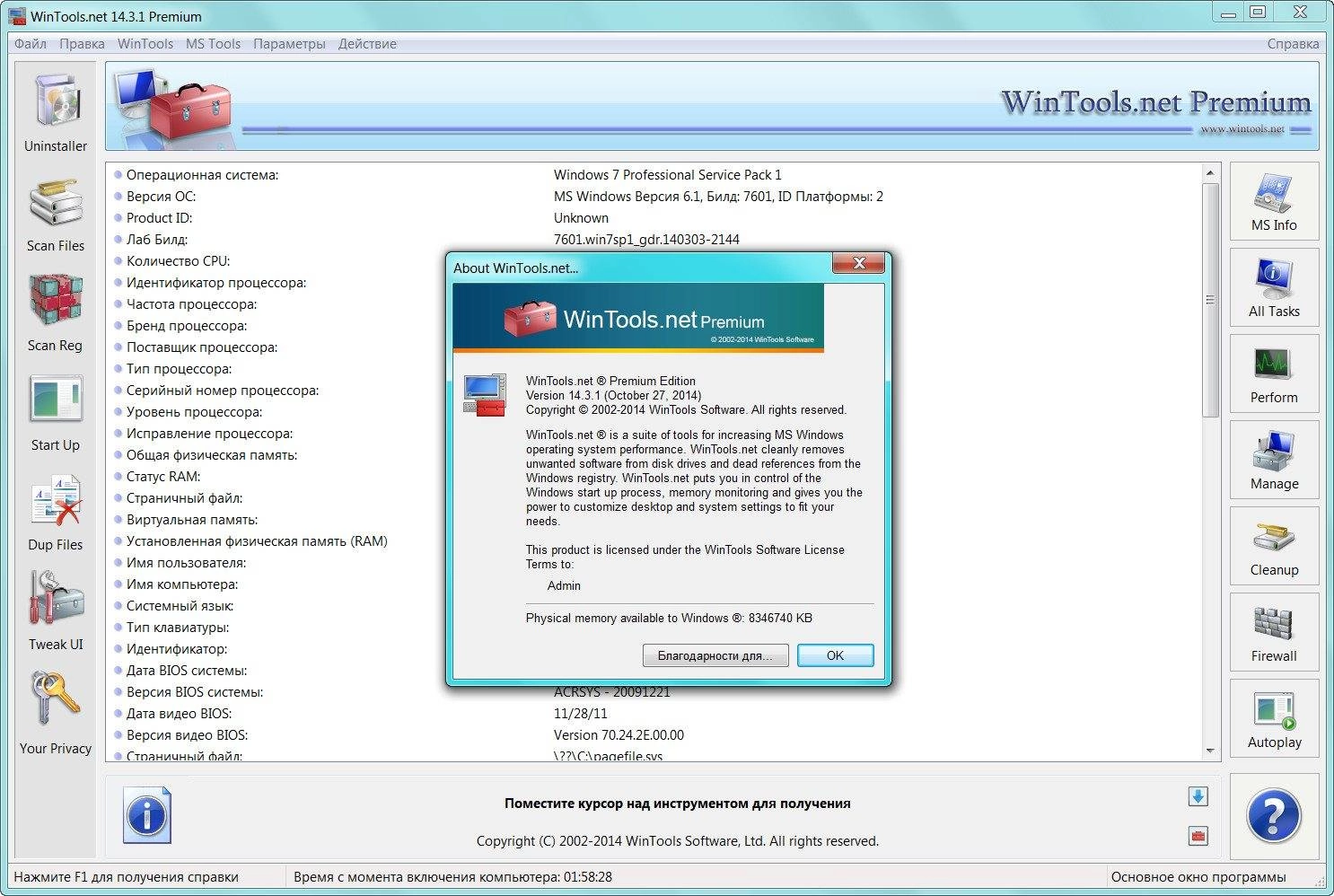Open the www.wintools.net link in the header
This screenshot has width=1334, height=896.
[x=1242, y=129]
